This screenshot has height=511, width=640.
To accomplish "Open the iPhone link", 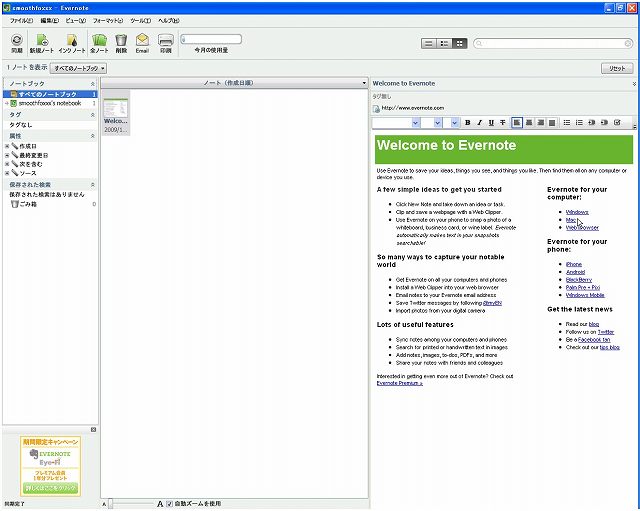I will 573,264.
